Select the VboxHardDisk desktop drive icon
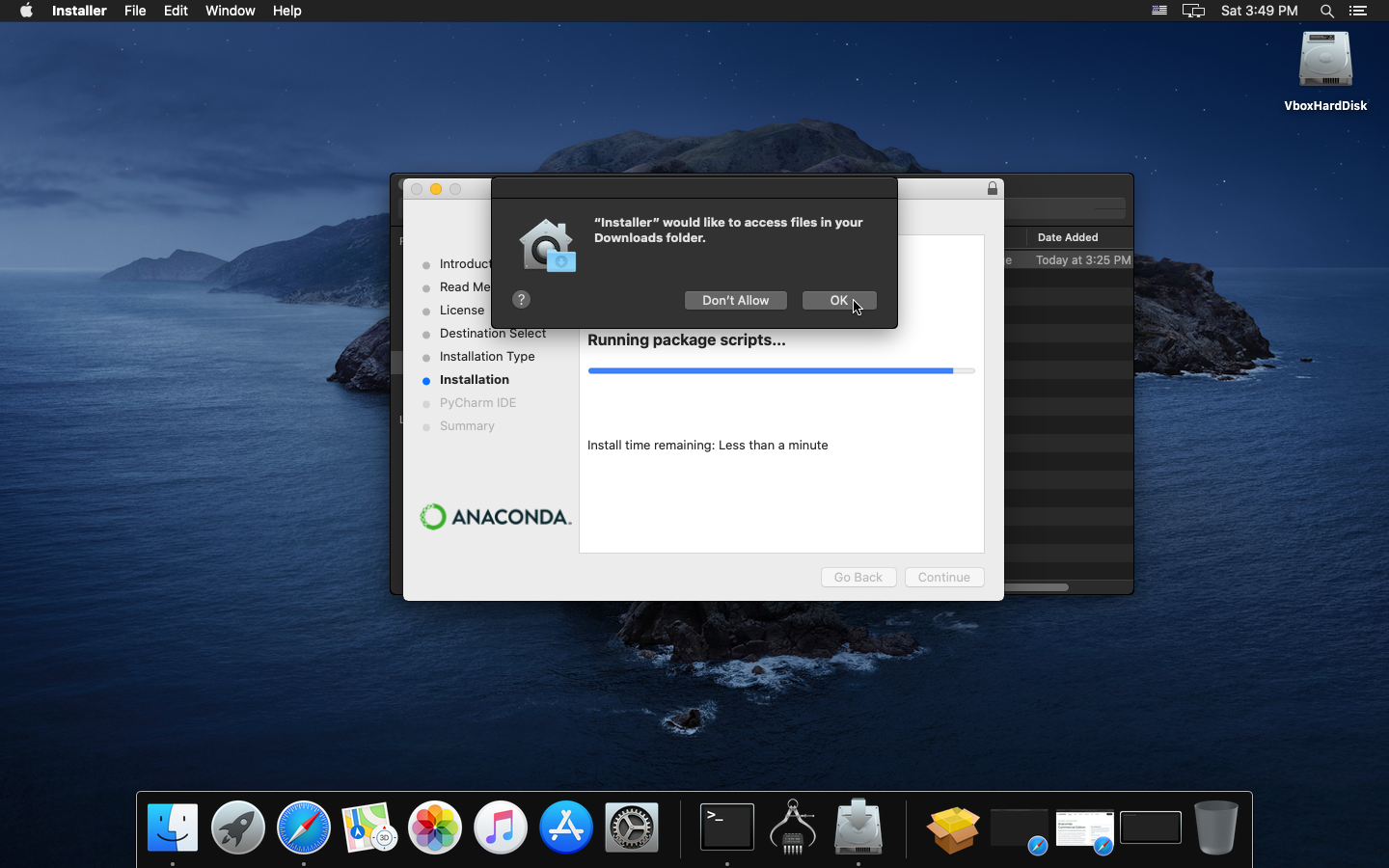 click(x=1325, y=71)
